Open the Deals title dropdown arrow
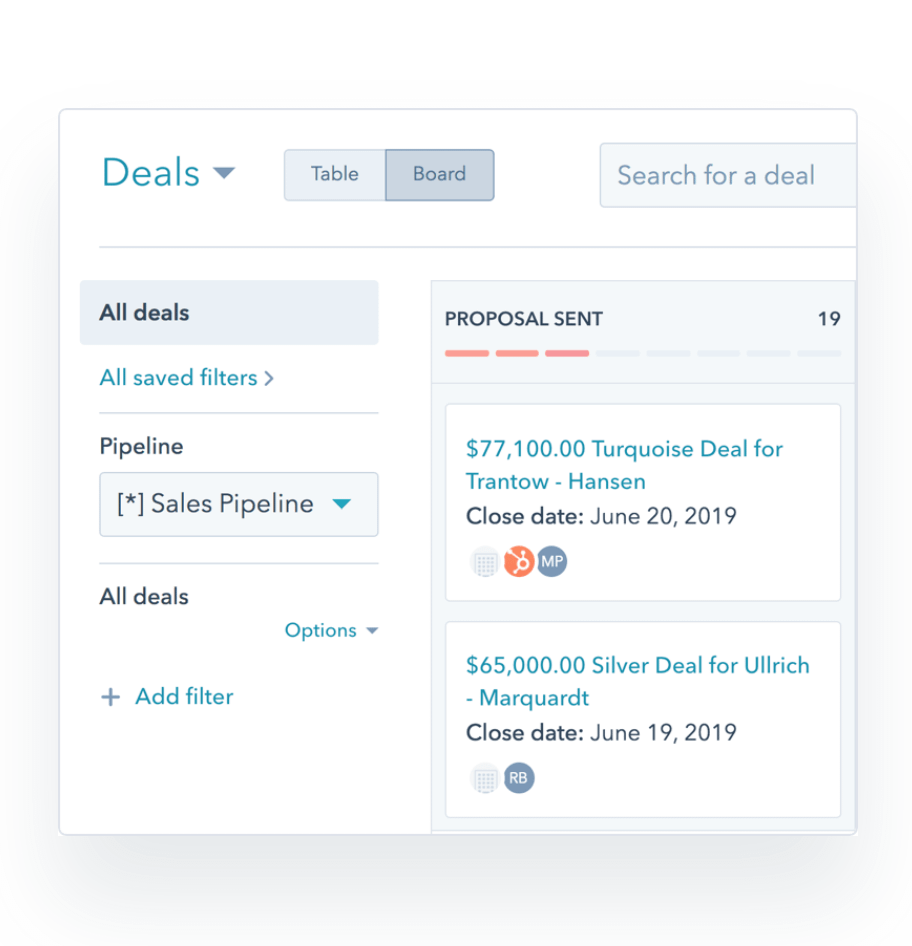The image size is (912, 946). point(224,173)
